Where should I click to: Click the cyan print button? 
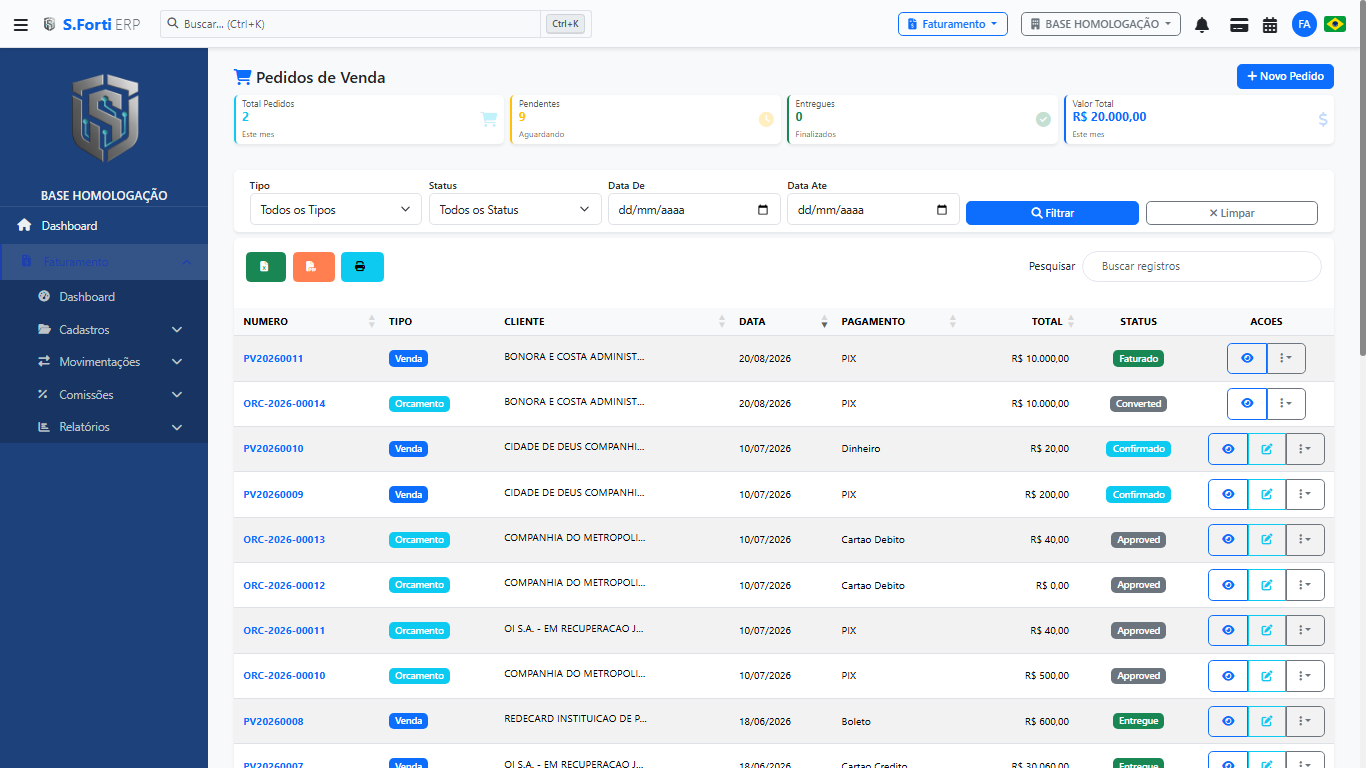point(362,267)
